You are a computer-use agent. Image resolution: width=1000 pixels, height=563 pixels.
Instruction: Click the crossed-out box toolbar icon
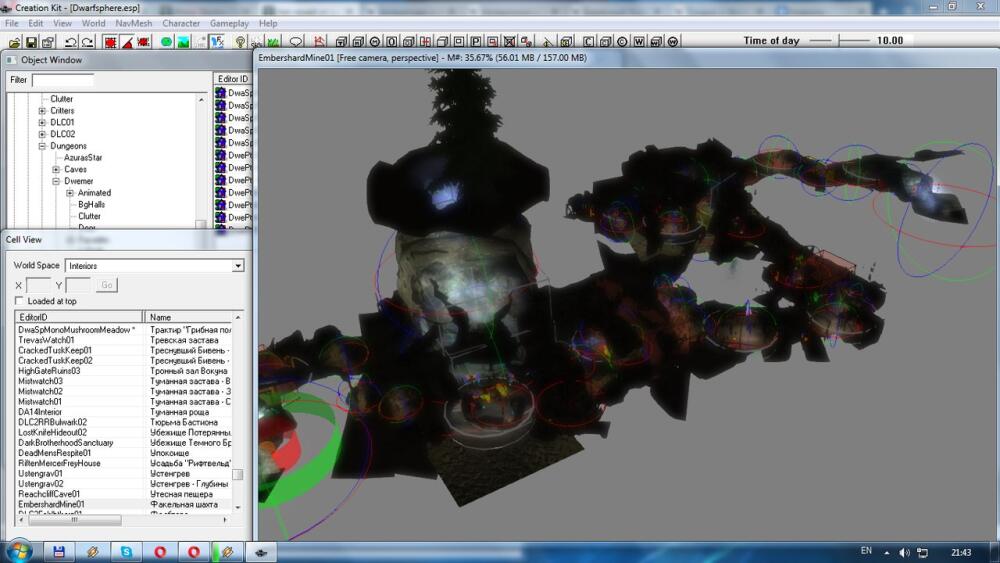[510, 42]
